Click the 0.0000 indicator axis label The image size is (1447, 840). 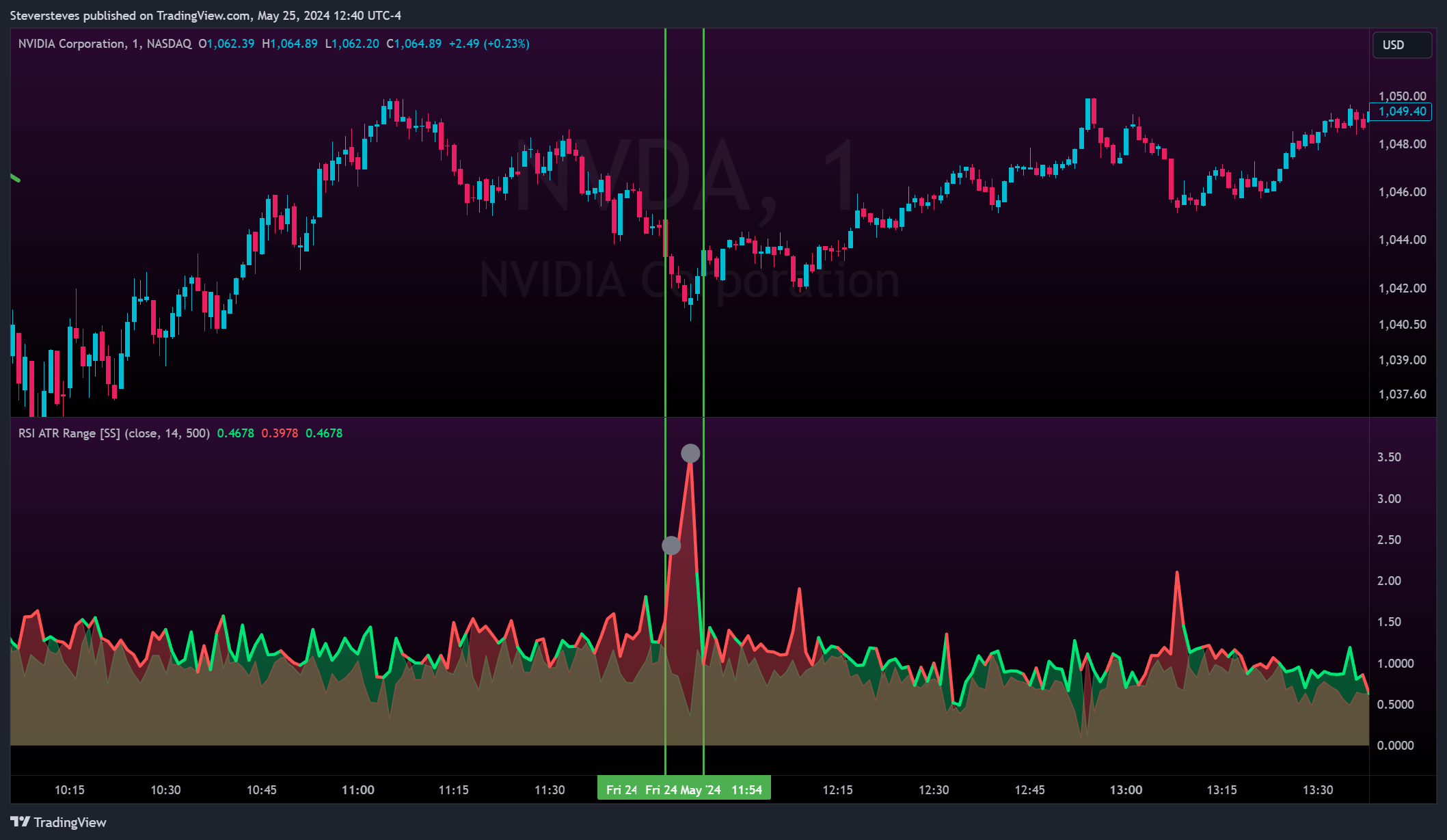(x=1395, y=746)
